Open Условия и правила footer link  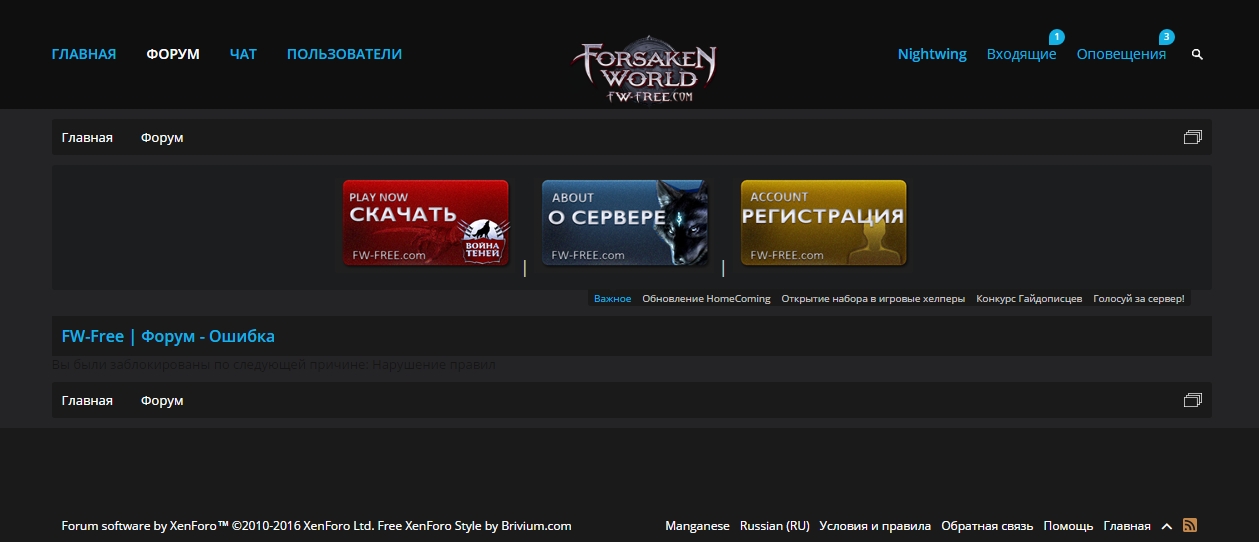click(x=875, y=525)
